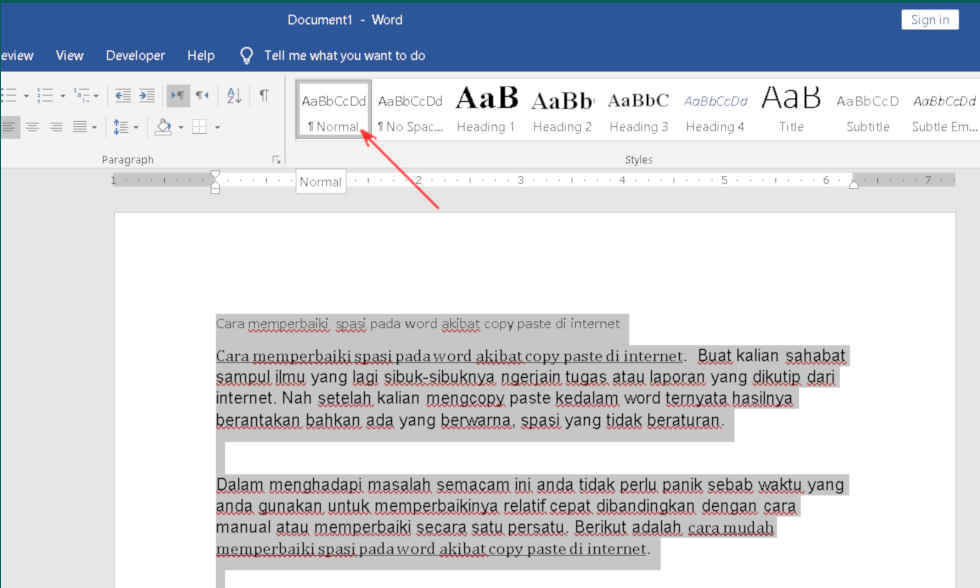Apply the Heading 1 style
Image resolution: width=980 pixels, height=588 pixels.
(x=486, y=111)
